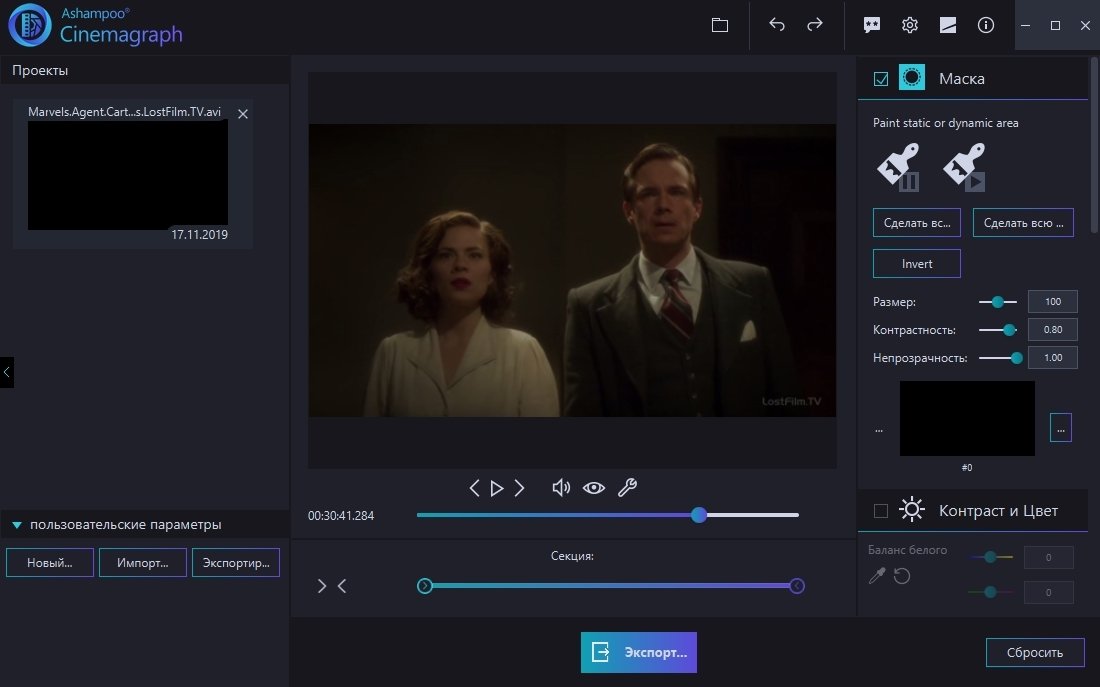Set section end with left chevron
Image resolution: width=1100 pixels, height=687 pixels.
[x=342, y=586]
